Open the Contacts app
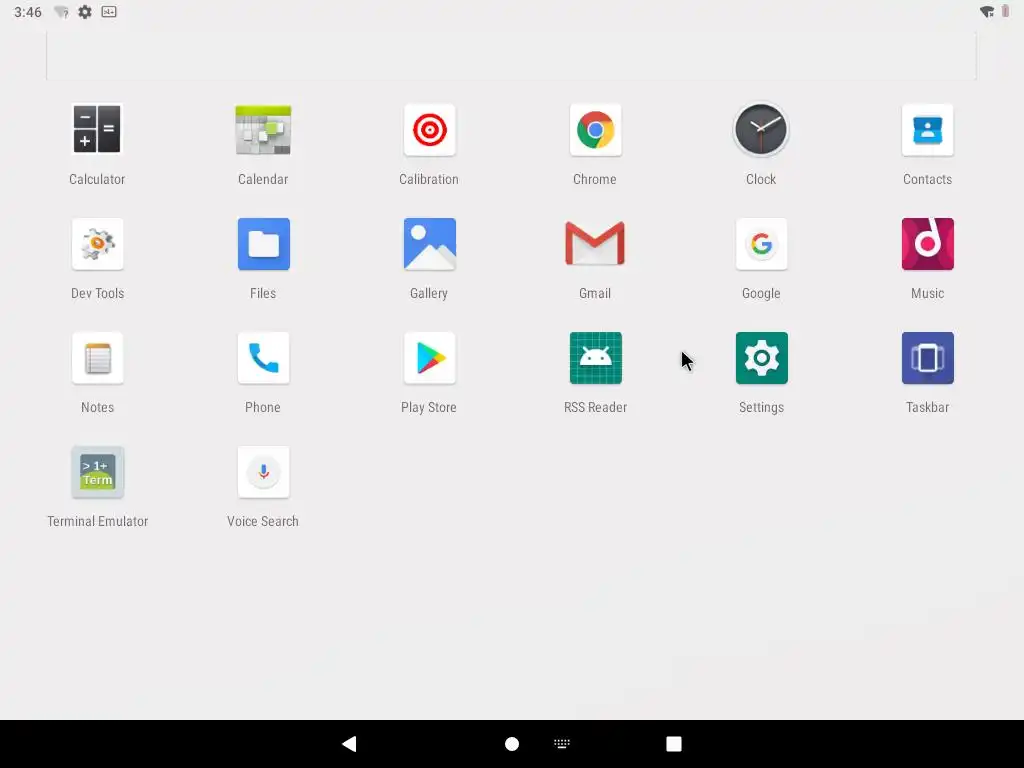 tap(927, 129)
